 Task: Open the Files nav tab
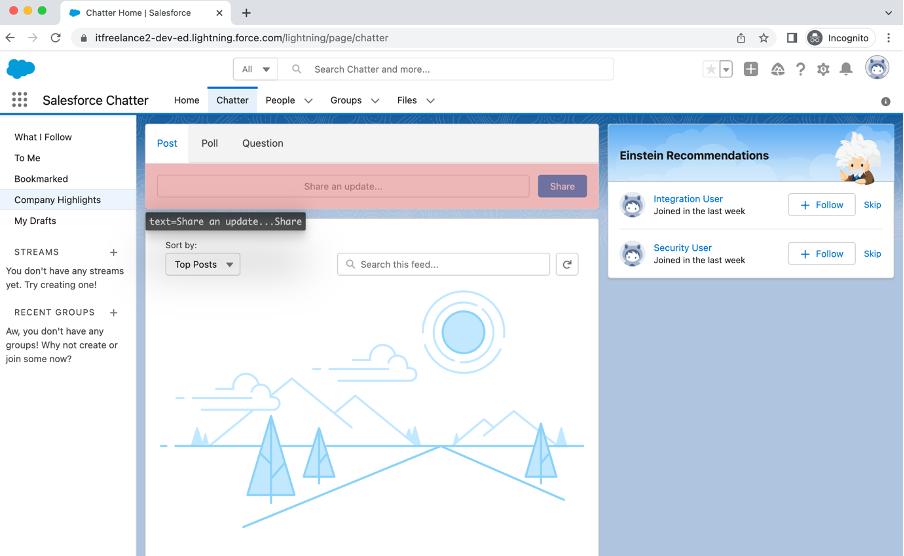pos(407,100)
